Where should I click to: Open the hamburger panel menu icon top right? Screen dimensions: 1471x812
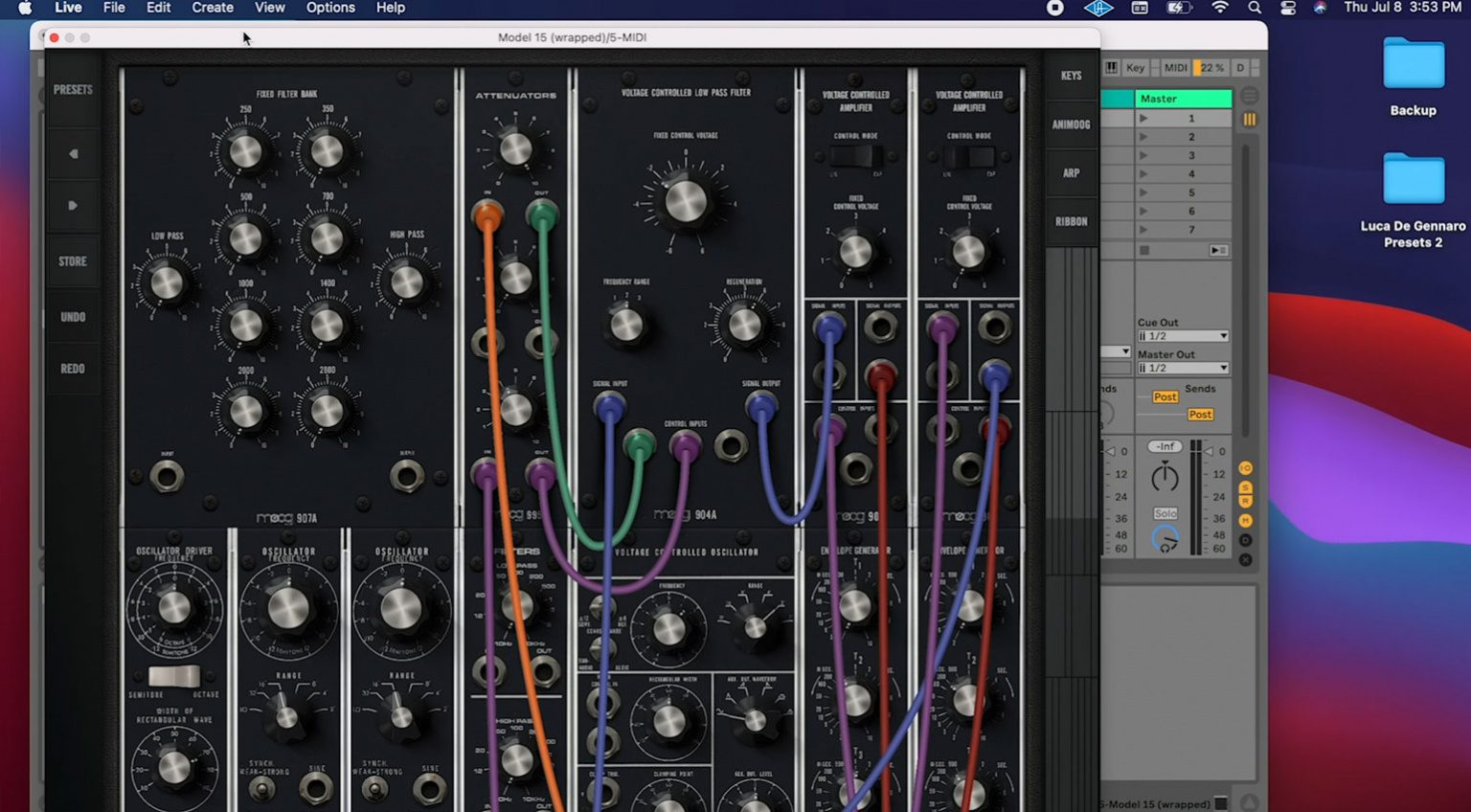point(1249,96)
